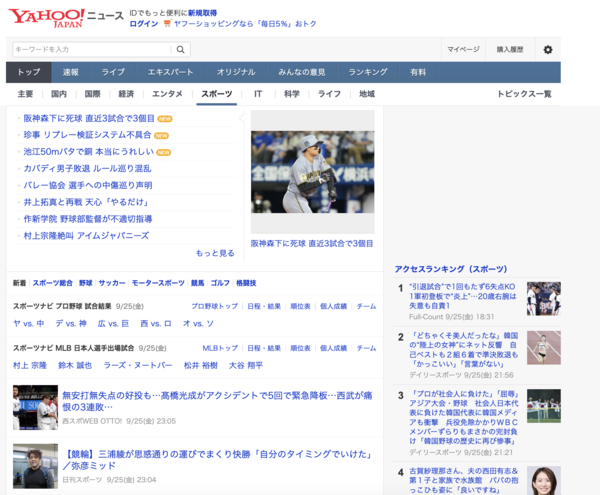The width and height of the screenshot is (600, 495).
Task: Open headline 池江50mバタで銅
Action: [x=88, y=152]
